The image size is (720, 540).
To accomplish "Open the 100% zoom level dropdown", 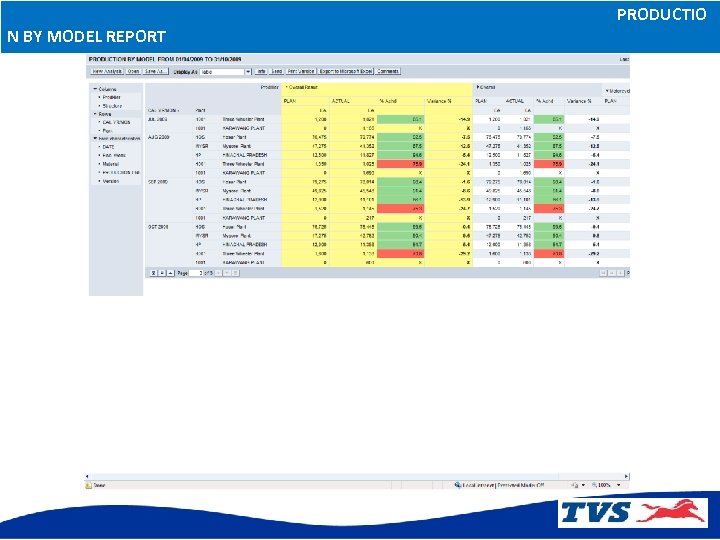I will 619,485.
